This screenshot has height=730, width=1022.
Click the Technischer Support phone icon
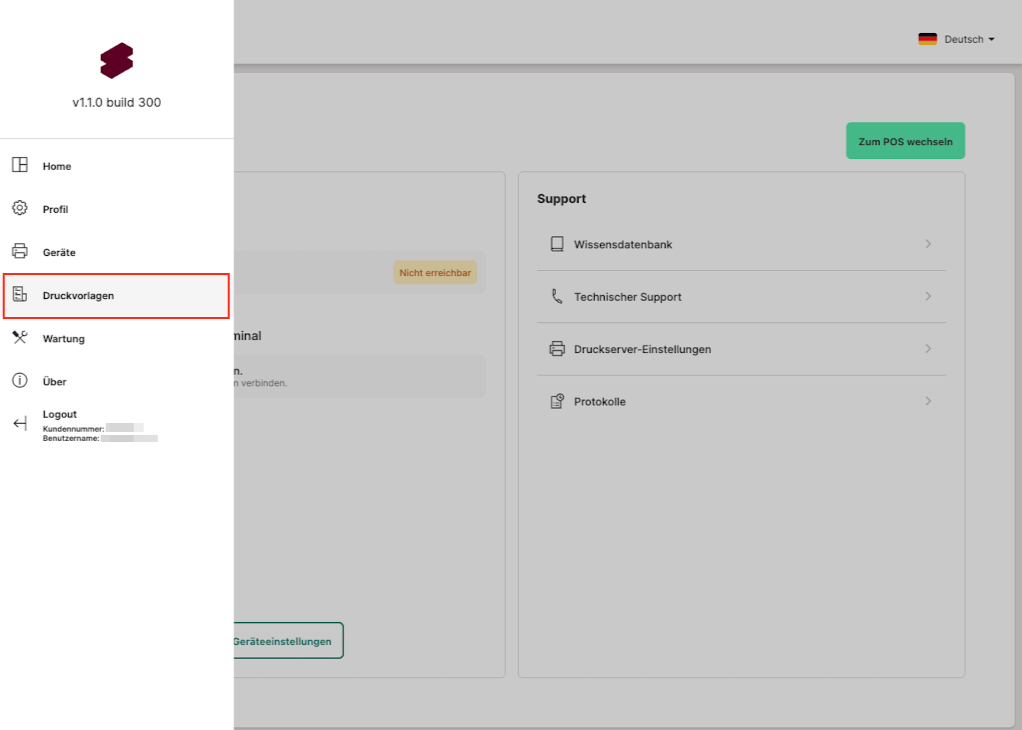[x=557, y=297]
